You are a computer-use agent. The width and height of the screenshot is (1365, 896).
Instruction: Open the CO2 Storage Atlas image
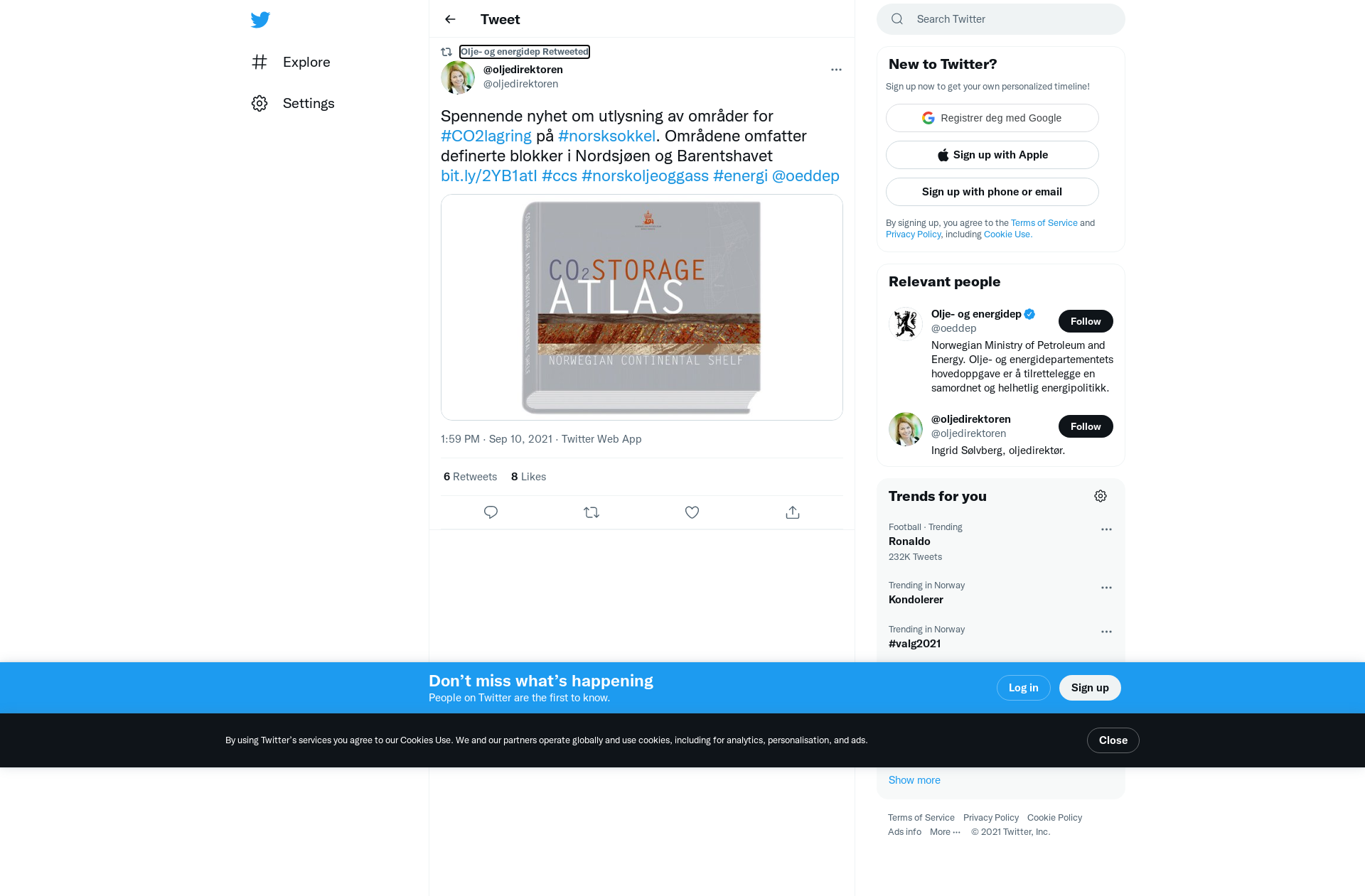[642, 307]
